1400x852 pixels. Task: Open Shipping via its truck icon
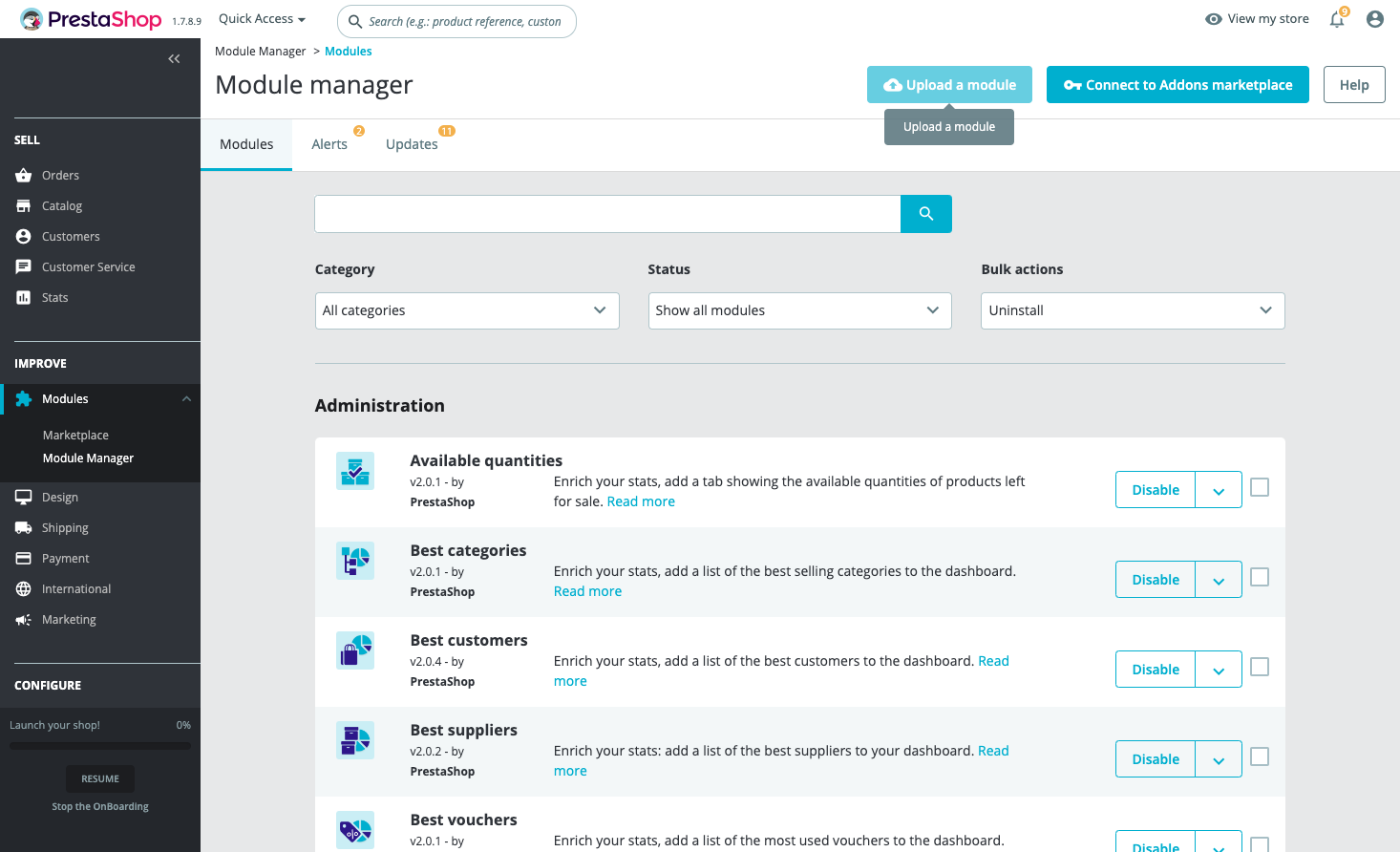click(x=24, y=528)
